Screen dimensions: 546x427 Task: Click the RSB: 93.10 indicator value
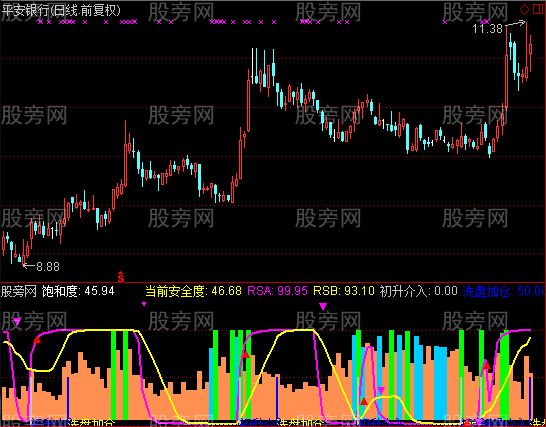(x=344, y=291)
